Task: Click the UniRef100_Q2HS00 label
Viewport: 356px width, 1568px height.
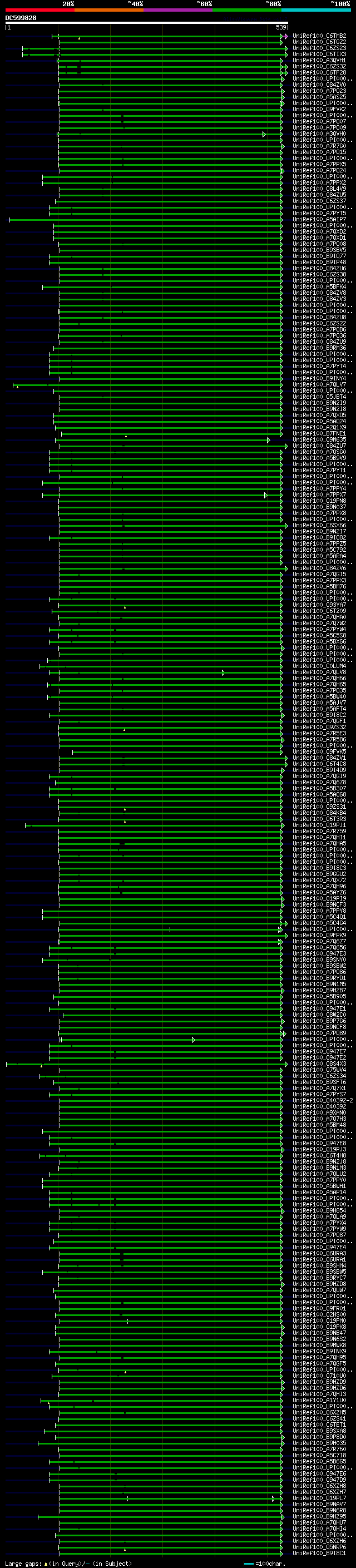Action: 319,1314
